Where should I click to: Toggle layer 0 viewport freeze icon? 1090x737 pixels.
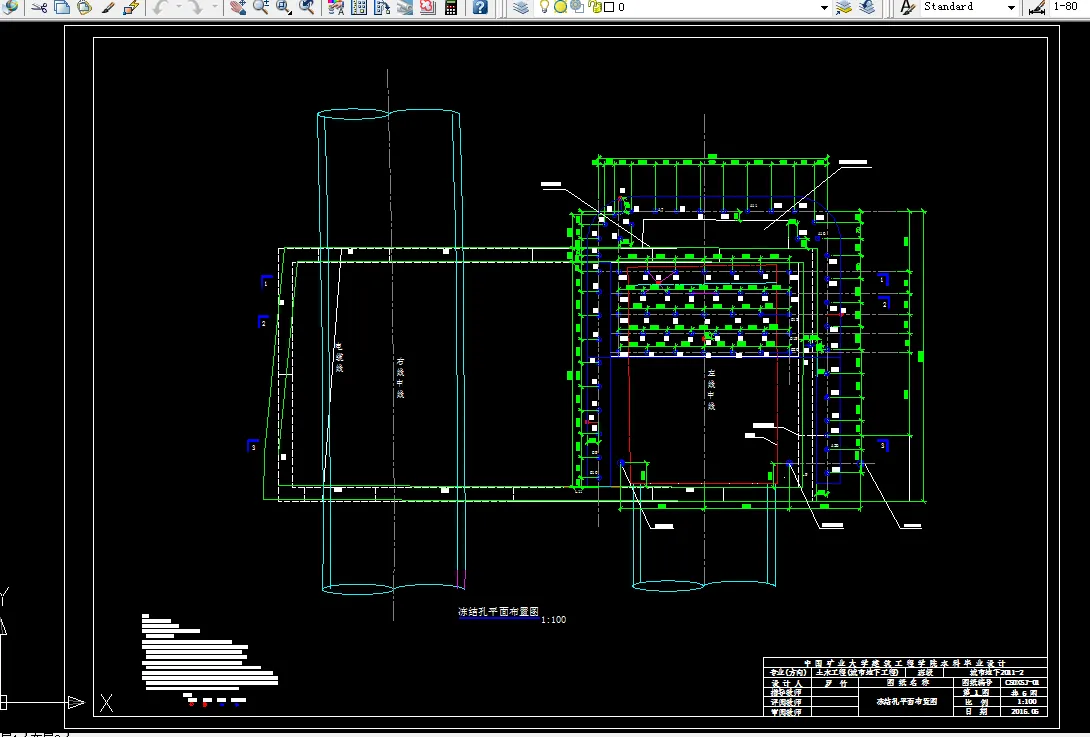coord(577,7)
